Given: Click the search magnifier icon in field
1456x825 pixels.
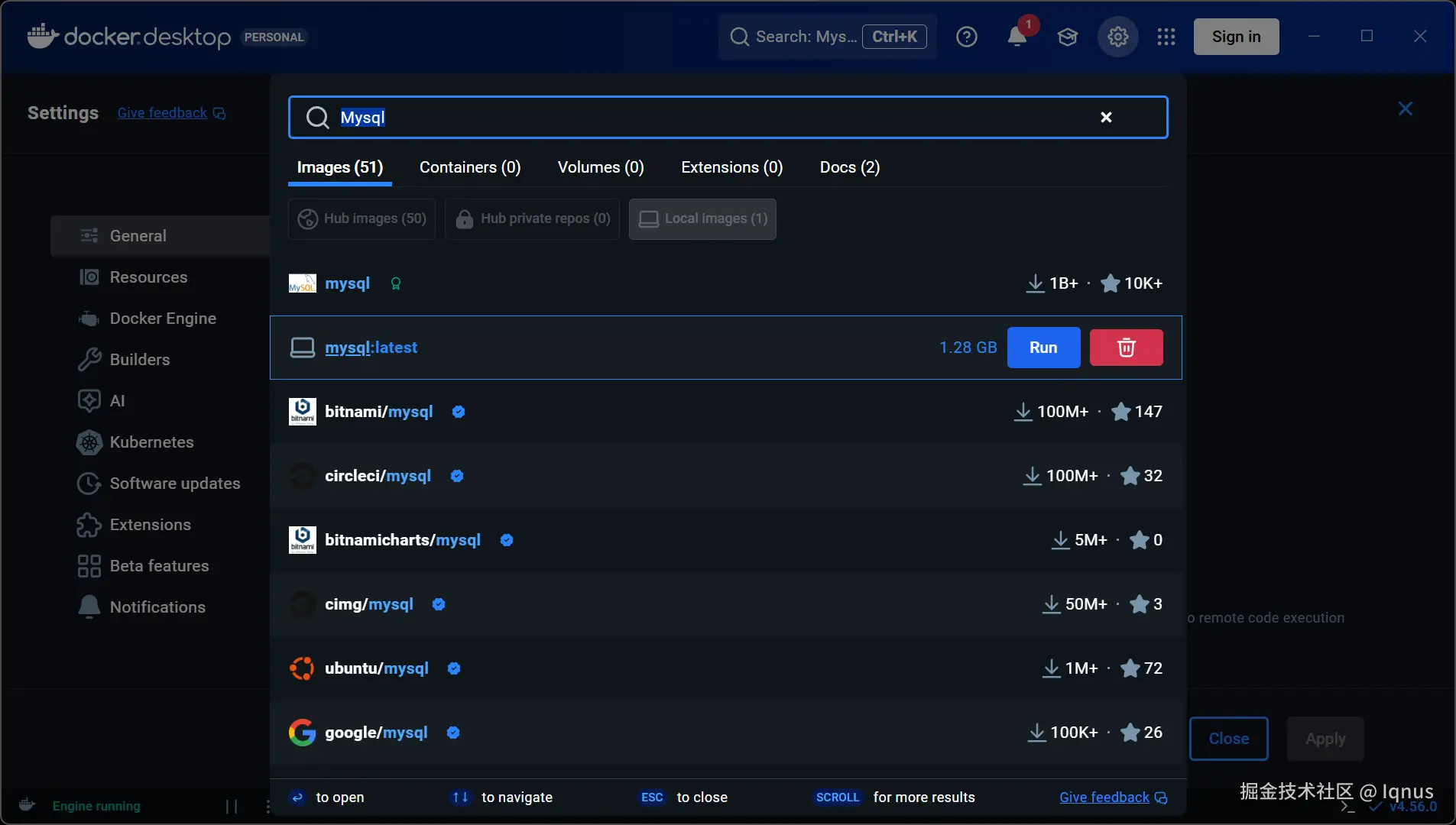Looking at the screenshot, I should tap(317, 117).
